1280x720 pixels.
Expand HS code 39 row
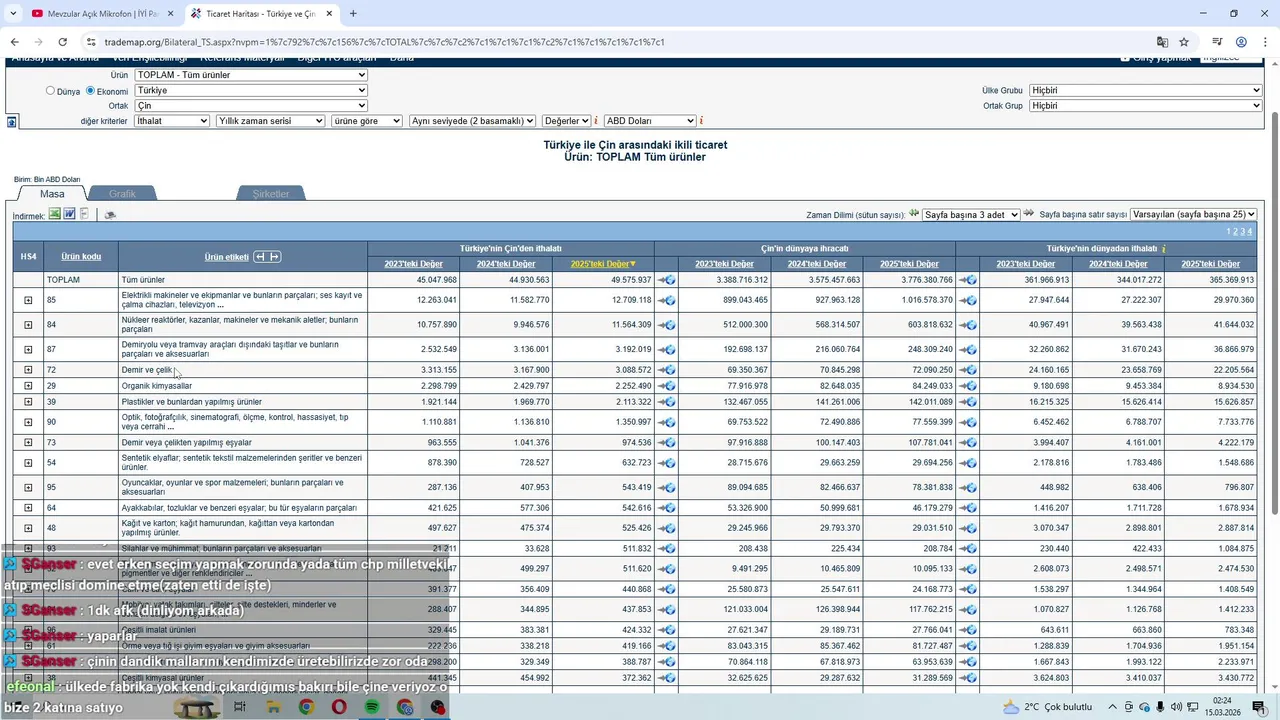[28, 402]
